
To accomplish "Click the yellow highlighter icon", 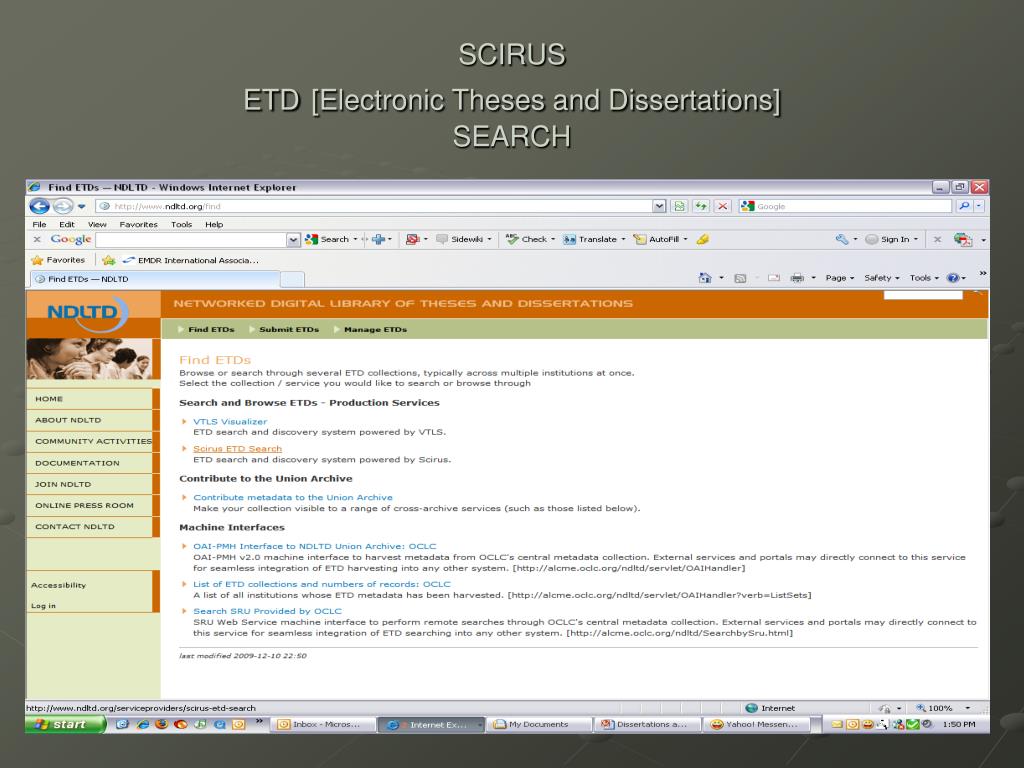I will coord(703,240).
